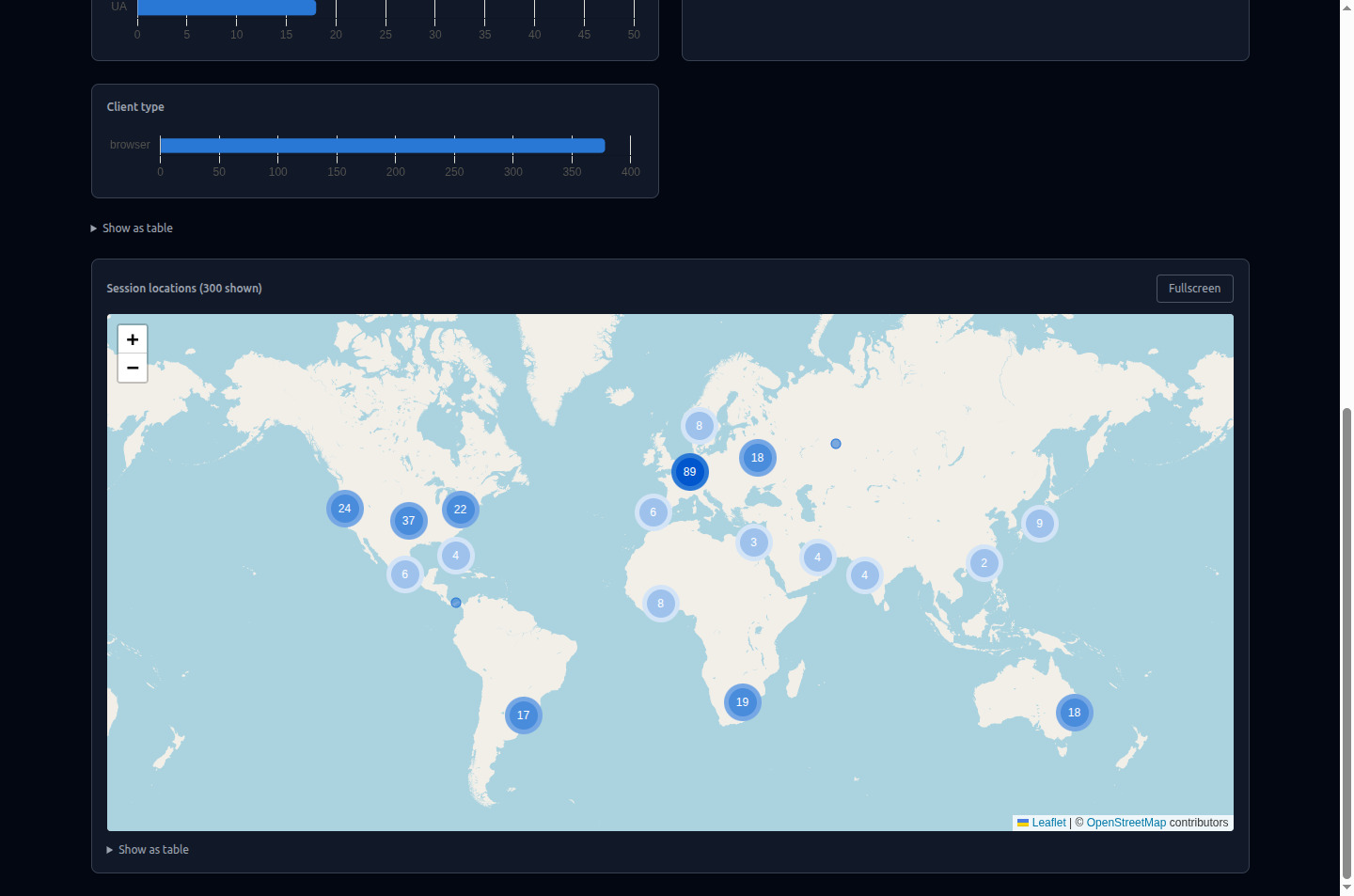Click the 'Client type' chart title
Image resolution: width=1354 pixels, height=896 pixels.
(135, 107)
